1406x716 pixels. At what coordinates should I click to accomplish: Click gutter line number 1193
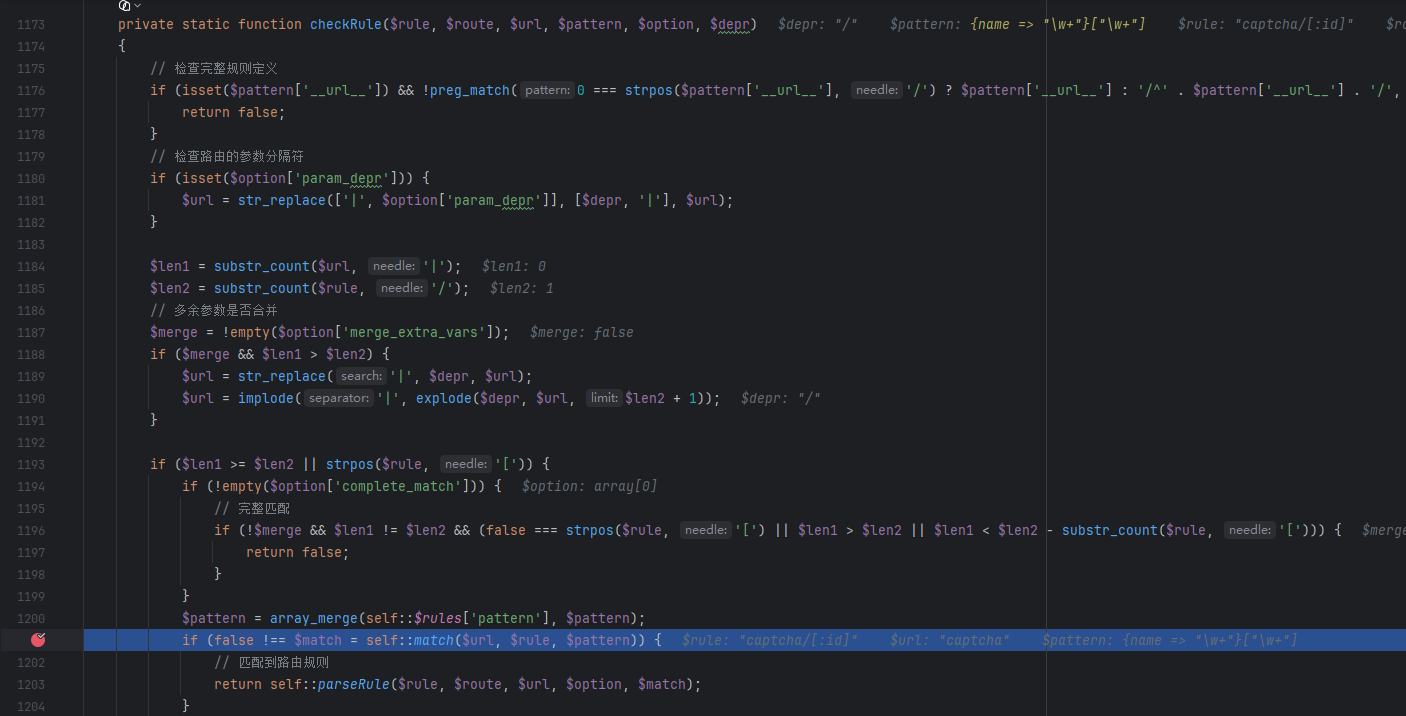pos(31,464)
